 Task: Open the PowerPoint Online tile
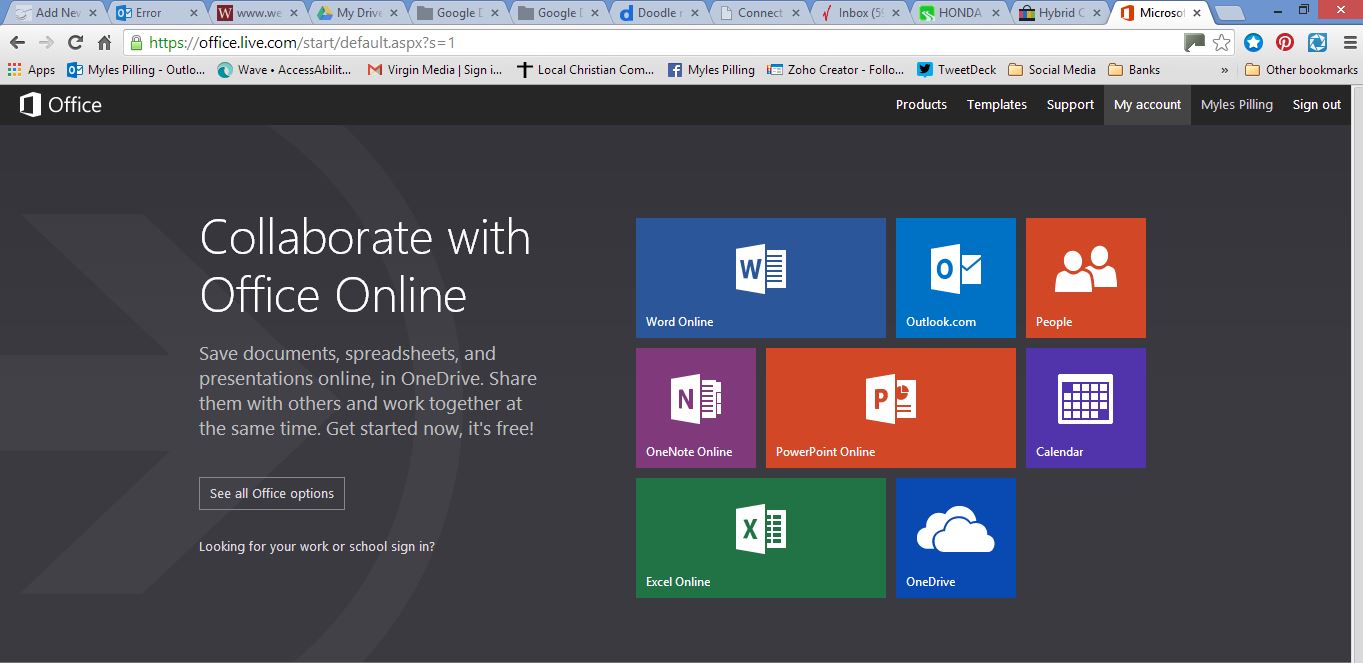(x=890, y=407)
